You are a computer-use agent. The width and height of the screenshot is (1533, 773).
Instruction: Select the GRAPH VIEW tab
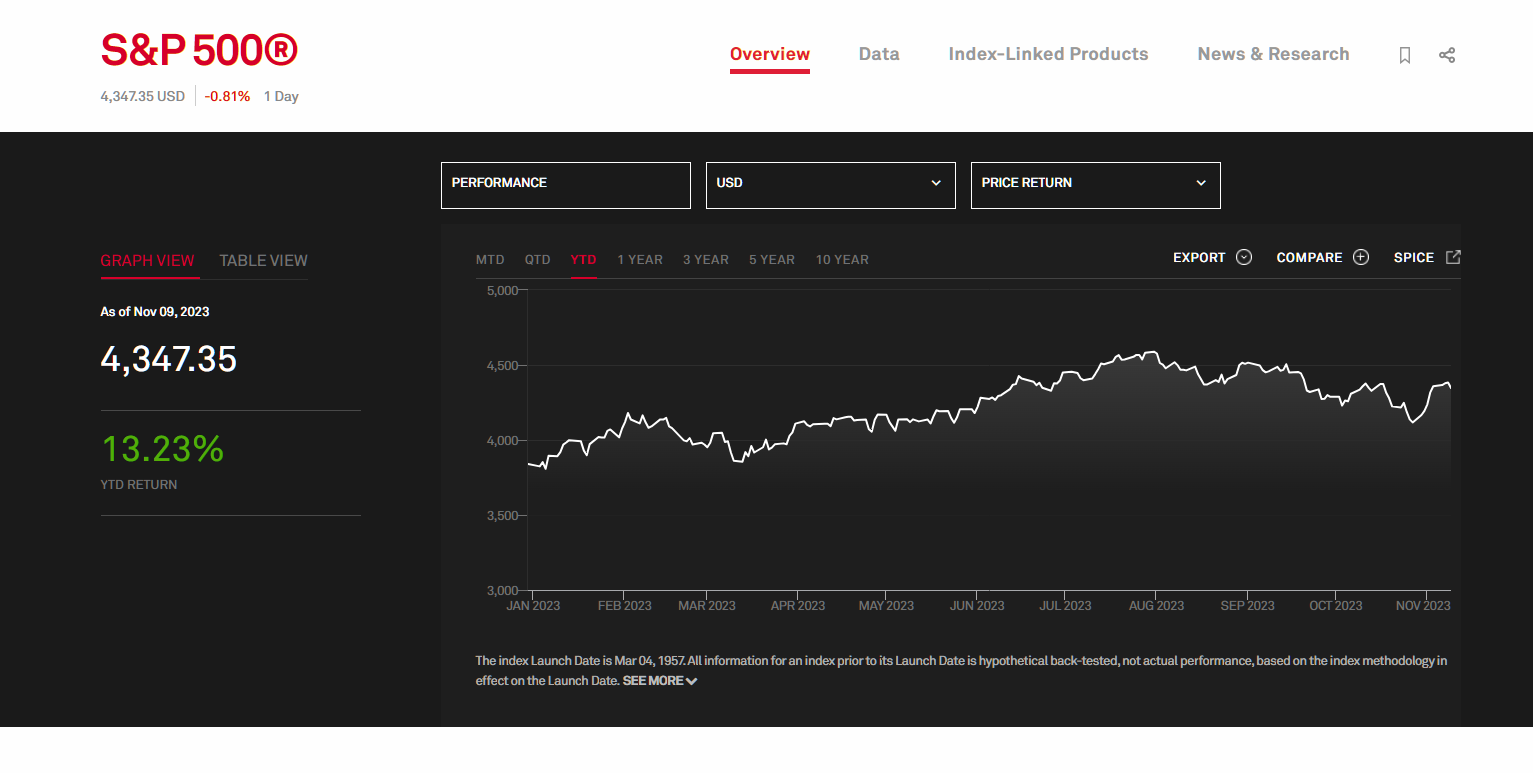click(147, 260)
